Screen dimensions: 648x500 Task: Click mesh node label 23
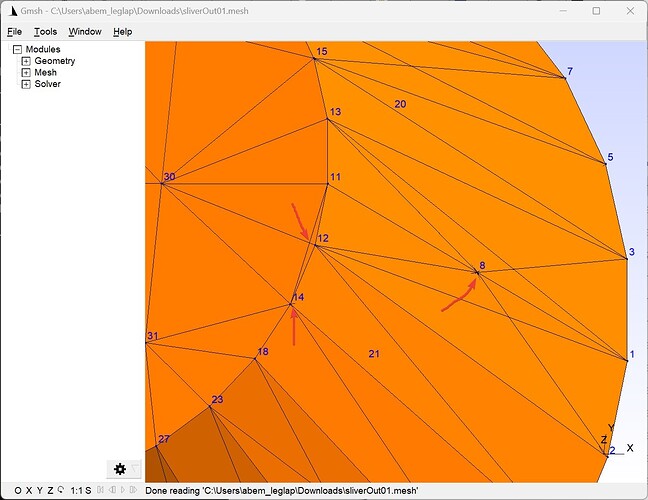217,400
